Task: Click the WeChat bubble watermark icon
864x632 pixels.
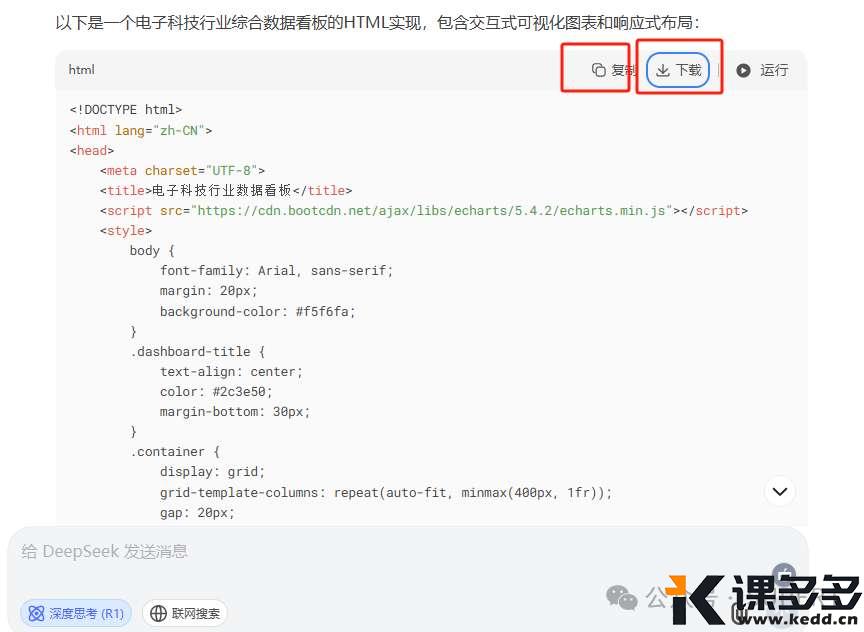Action: point(622,597)
